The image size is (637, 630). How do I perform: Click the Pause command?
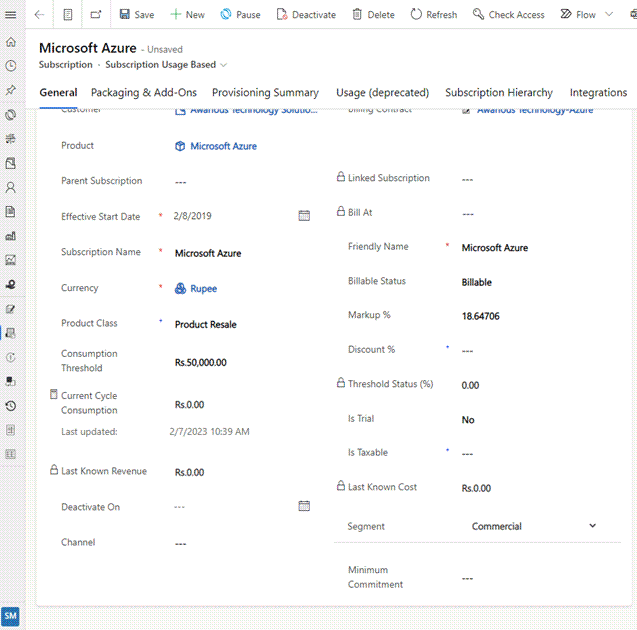tap(240, 15)
